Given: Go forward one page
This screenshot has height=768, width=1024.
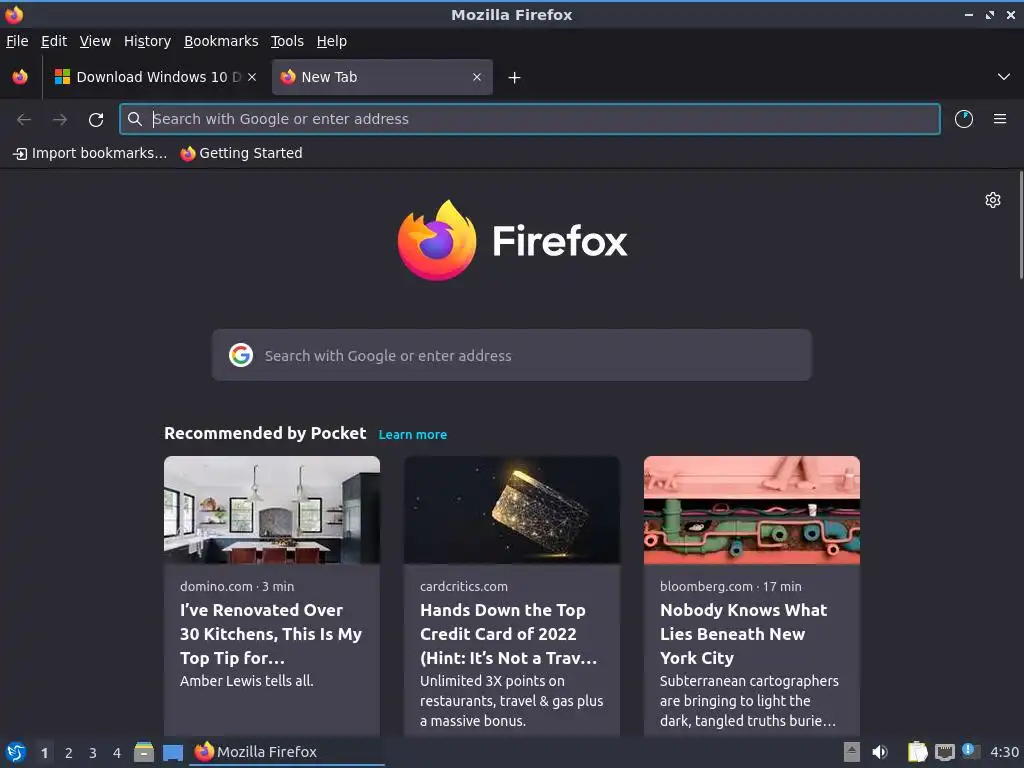Looking at the screenshot, I should 60,119.
